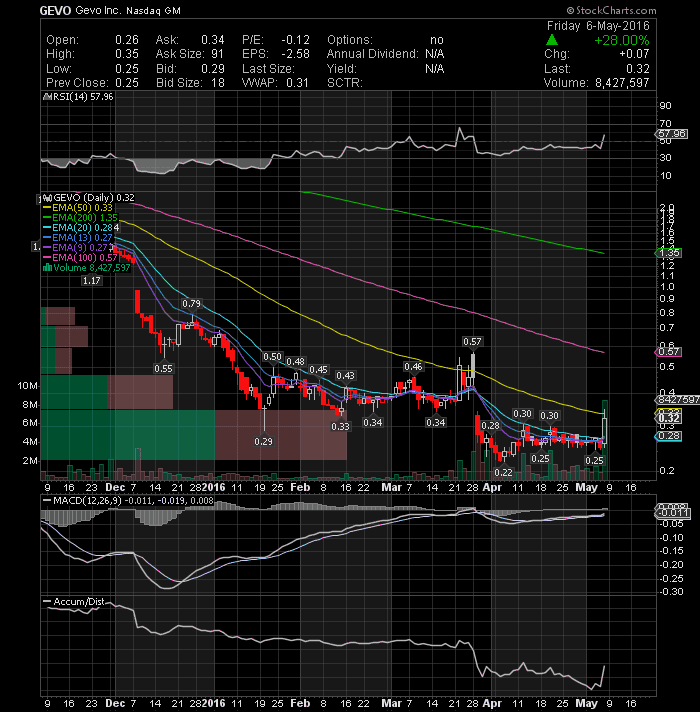Click the 0.45 price annotation
This screenshot has height=712, width=700.
pyautogui.click(x=318, y=370)
